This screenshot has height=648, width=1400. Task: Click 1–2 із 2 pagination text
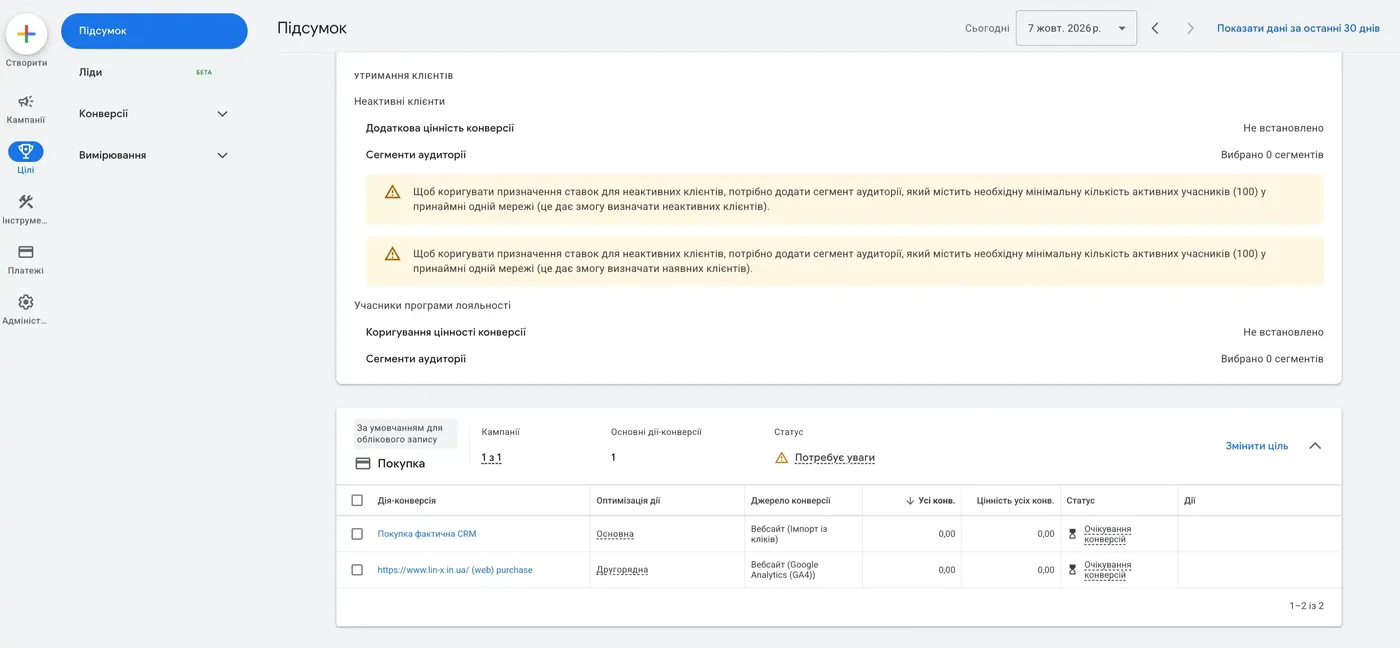(1307, 606)
